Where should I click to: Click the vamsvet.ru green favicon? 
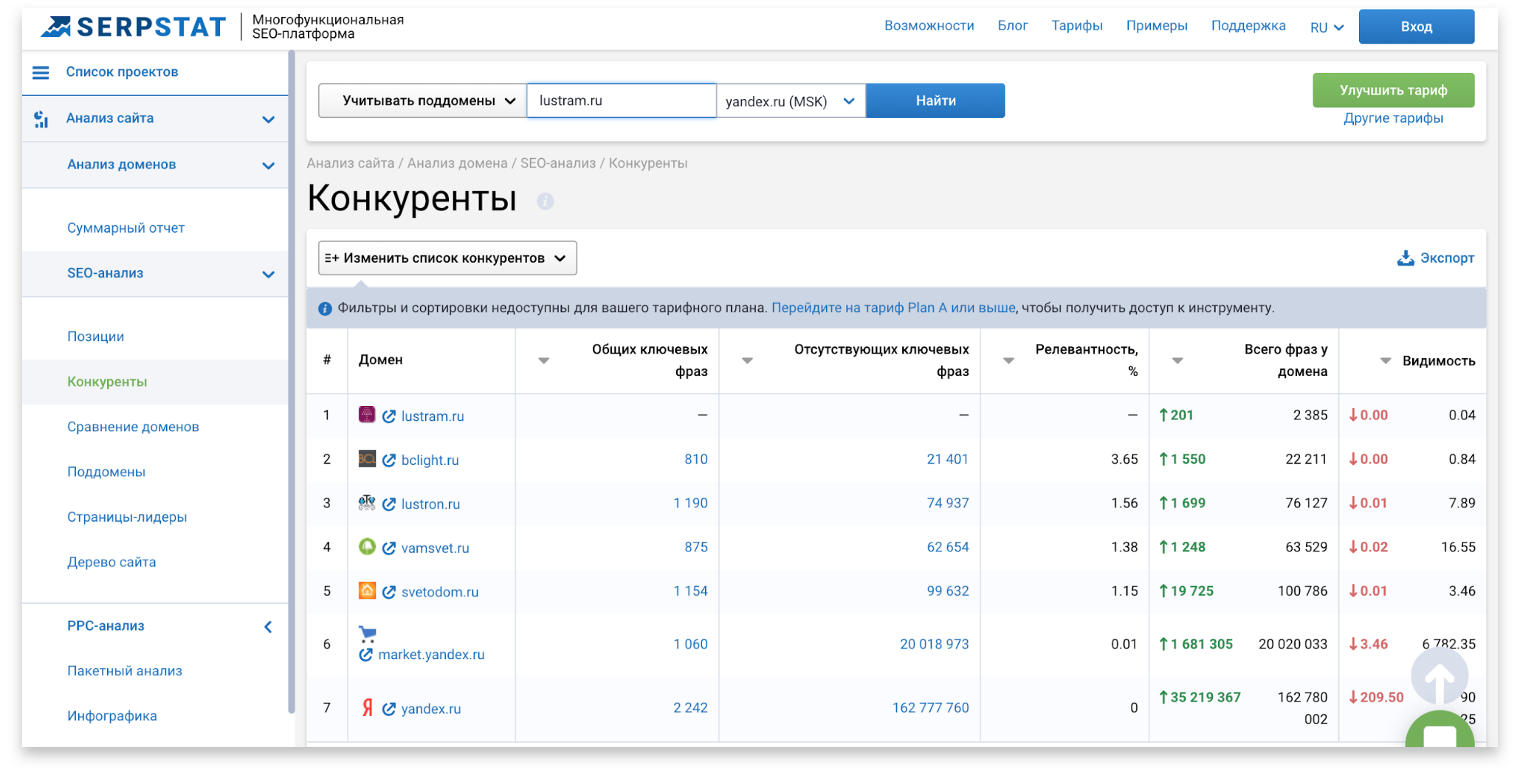coord(367,546)
